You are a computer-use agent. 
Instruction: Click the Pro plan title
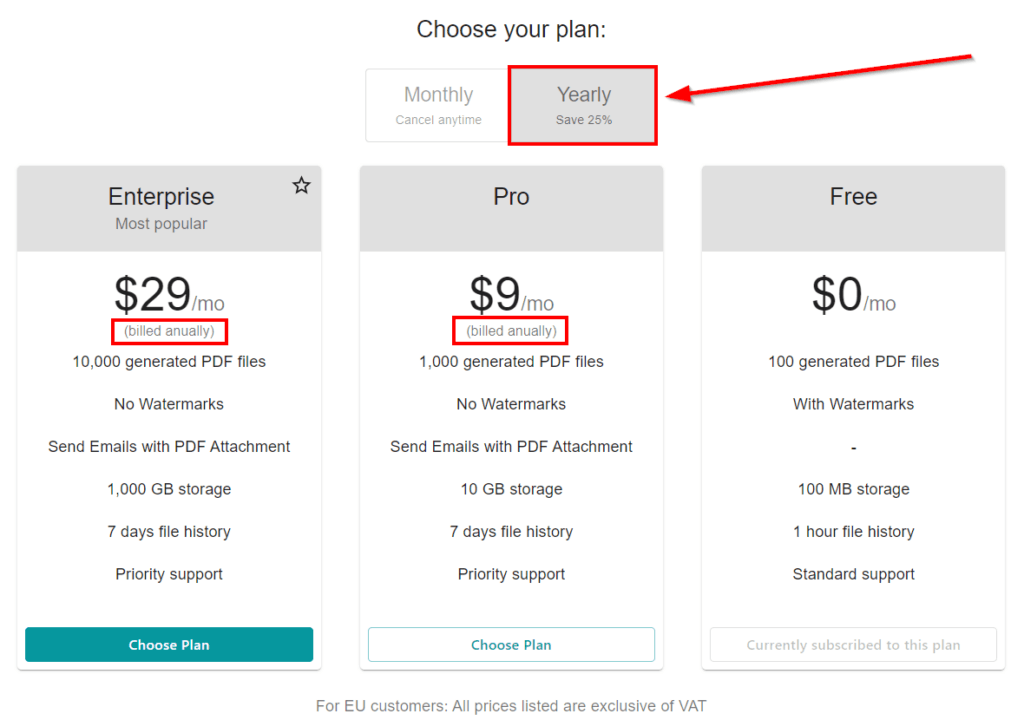[x=511, y=197]
